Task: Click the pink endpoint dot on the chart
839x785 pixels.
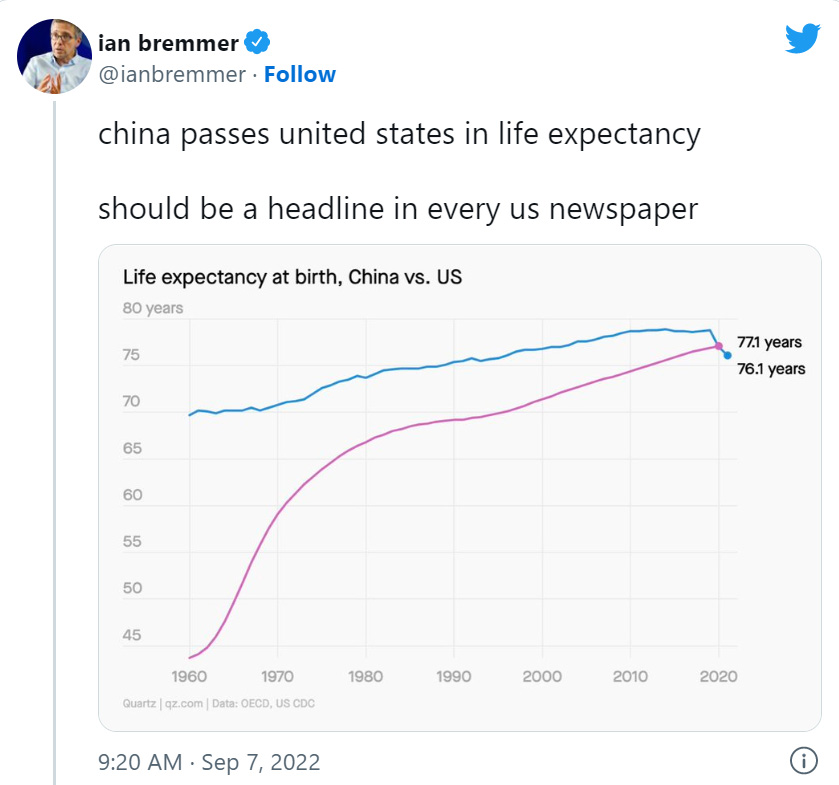Action: (718, 346)
